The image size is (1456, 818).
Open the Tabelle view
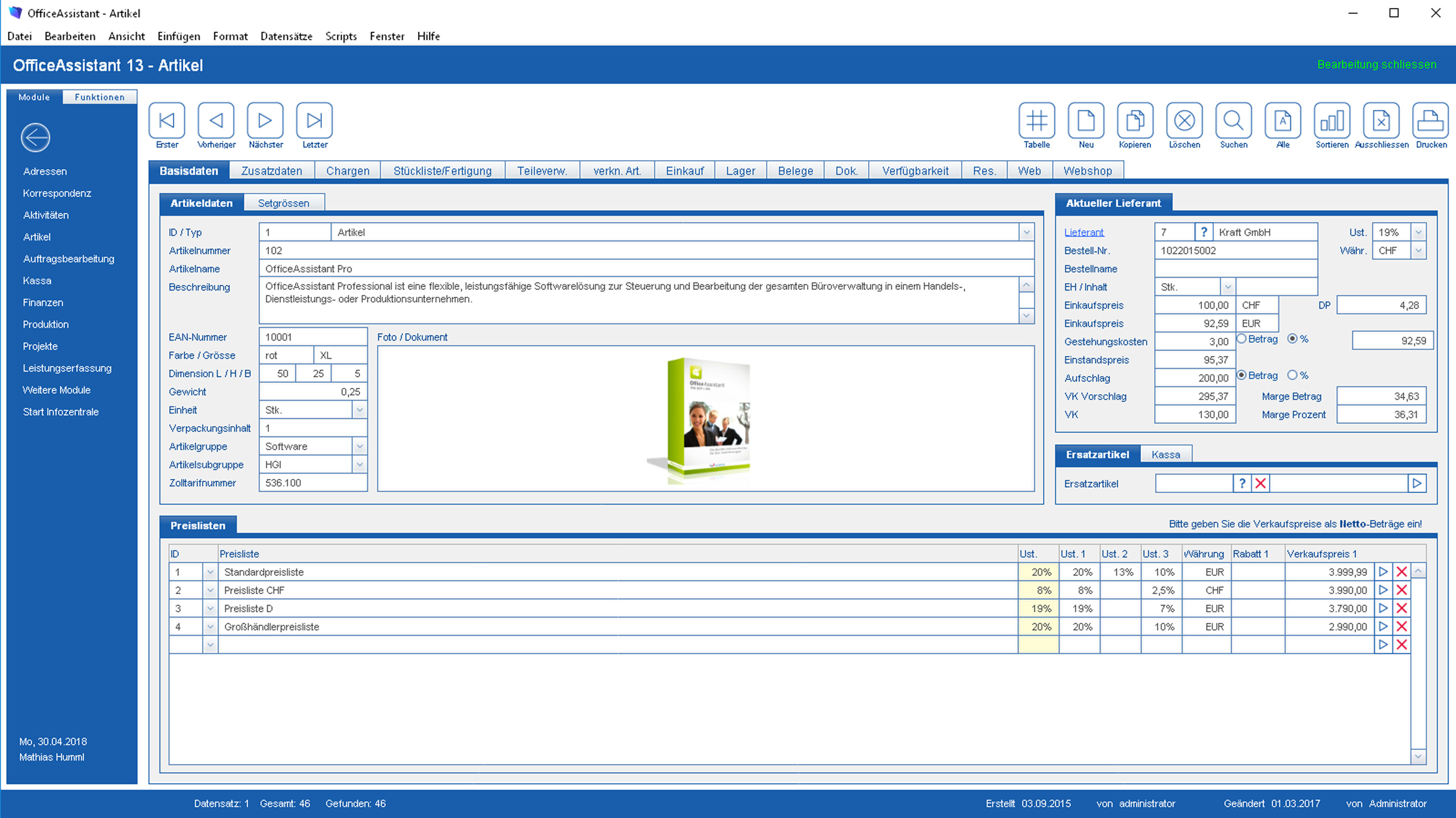[x=1036, y=121]
